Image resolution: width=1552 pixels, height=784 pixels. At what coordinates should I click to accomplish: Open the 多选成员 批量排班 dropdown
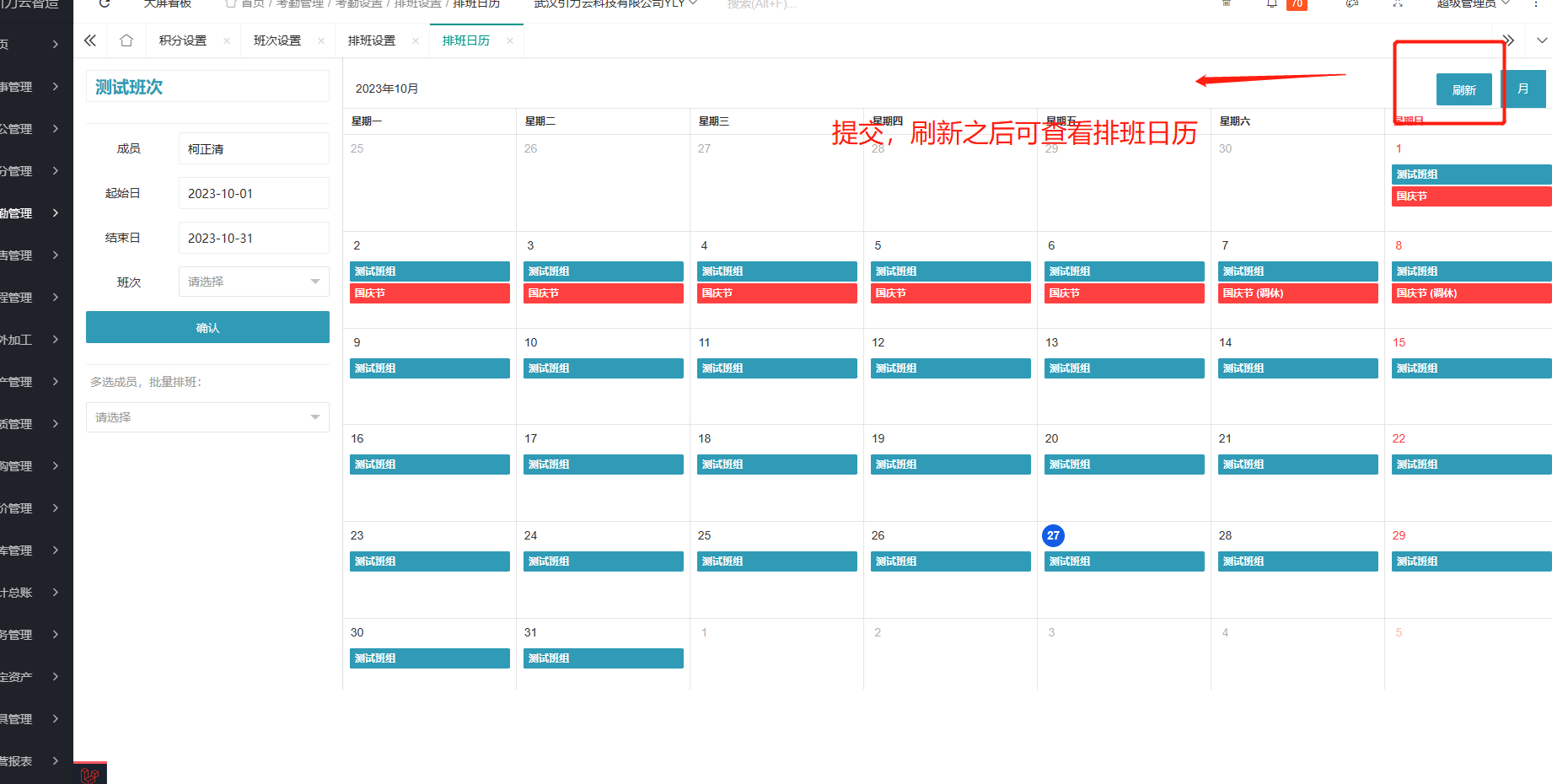click(x=207, y=417)
